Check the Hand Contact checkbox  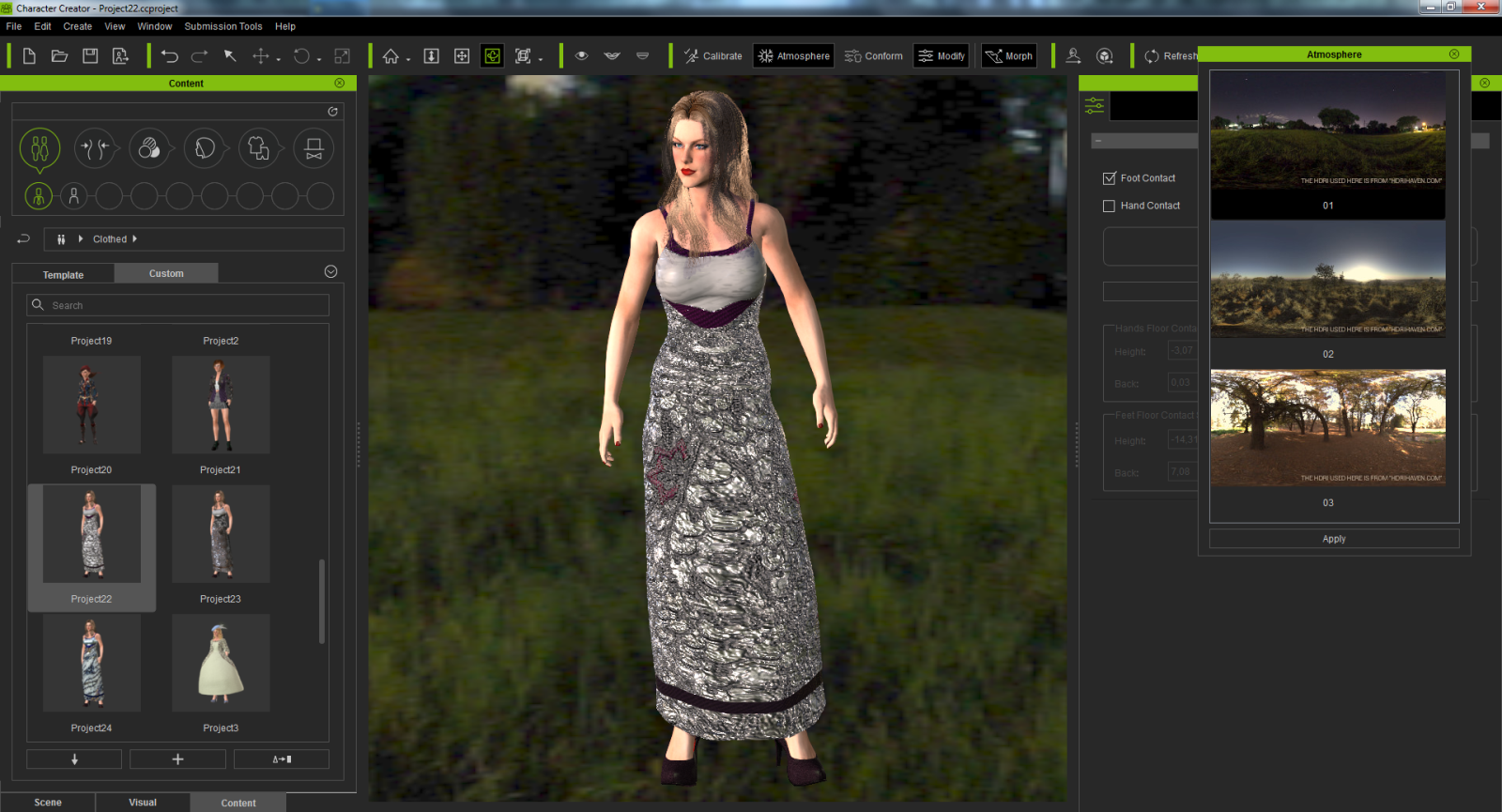(1109, 206)
